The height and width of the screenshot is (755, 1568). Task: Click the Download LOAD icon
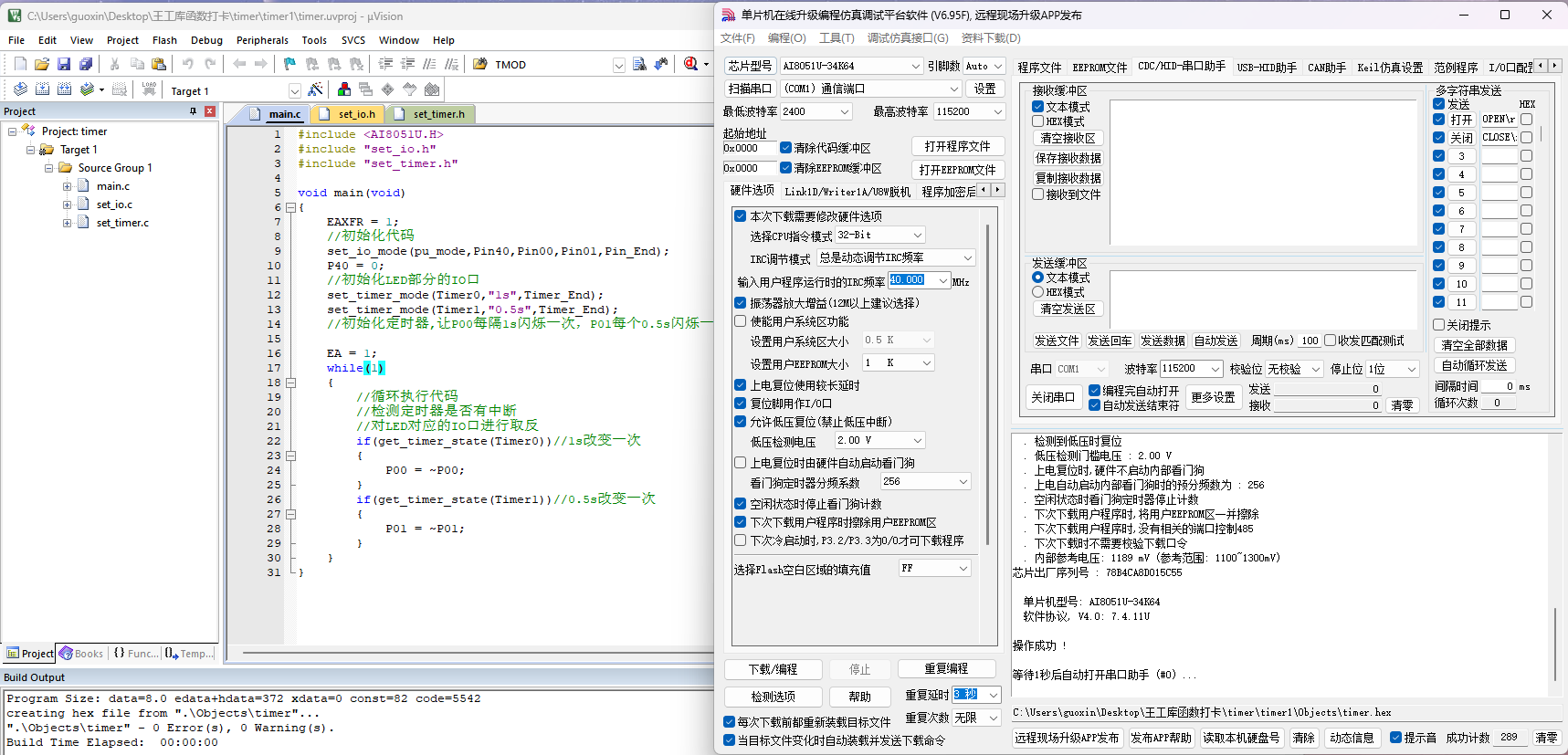pos(149,89)
